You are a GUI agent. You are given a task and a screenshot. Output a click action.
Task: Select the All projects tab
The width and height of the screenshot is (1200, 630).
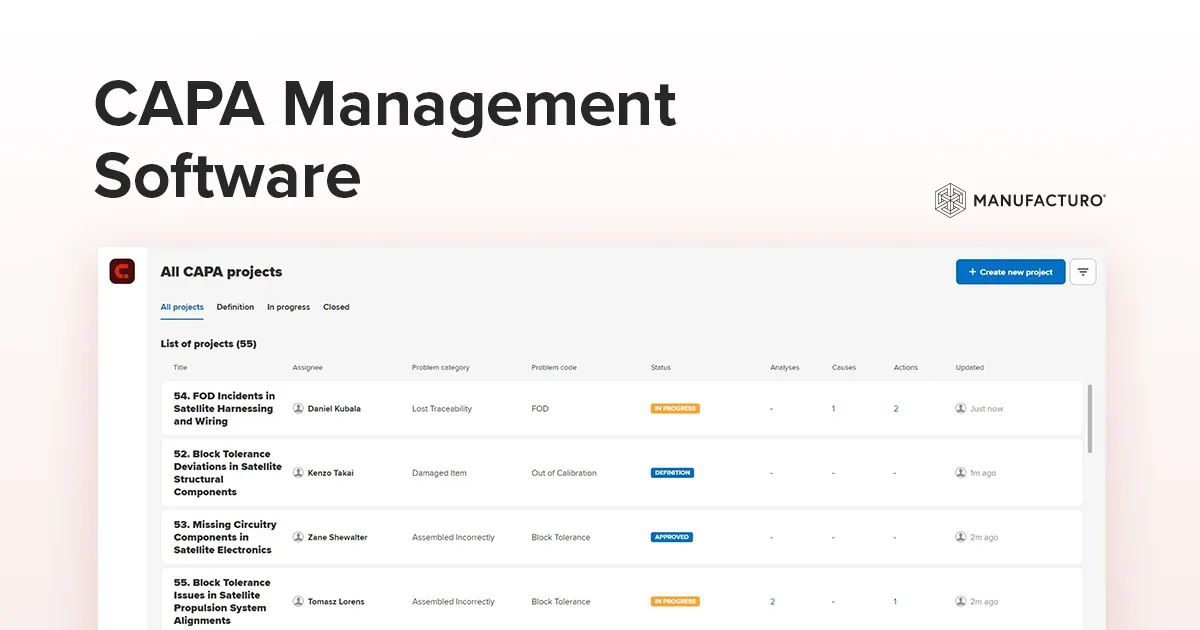pos(181,307)
